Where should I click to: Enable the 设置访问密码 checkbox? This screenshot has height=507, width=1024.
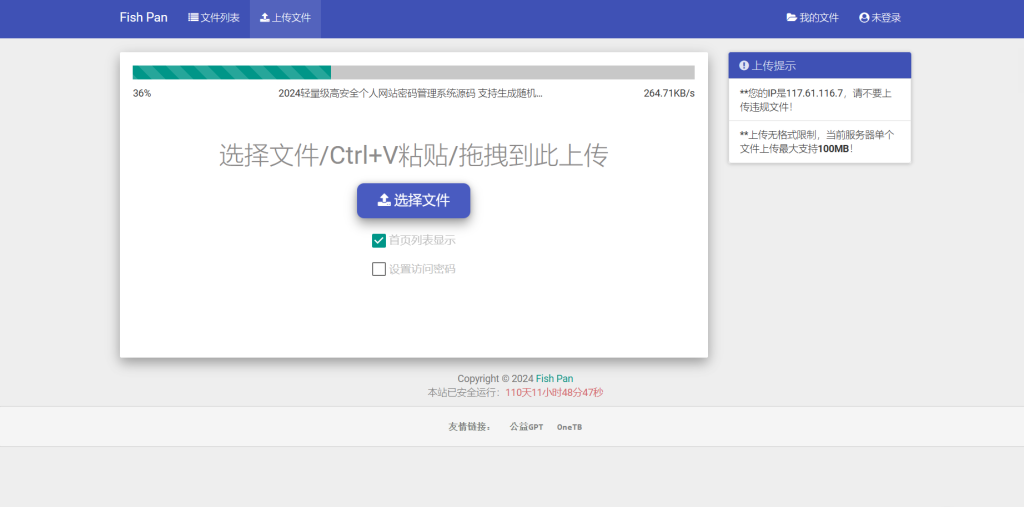379,269
